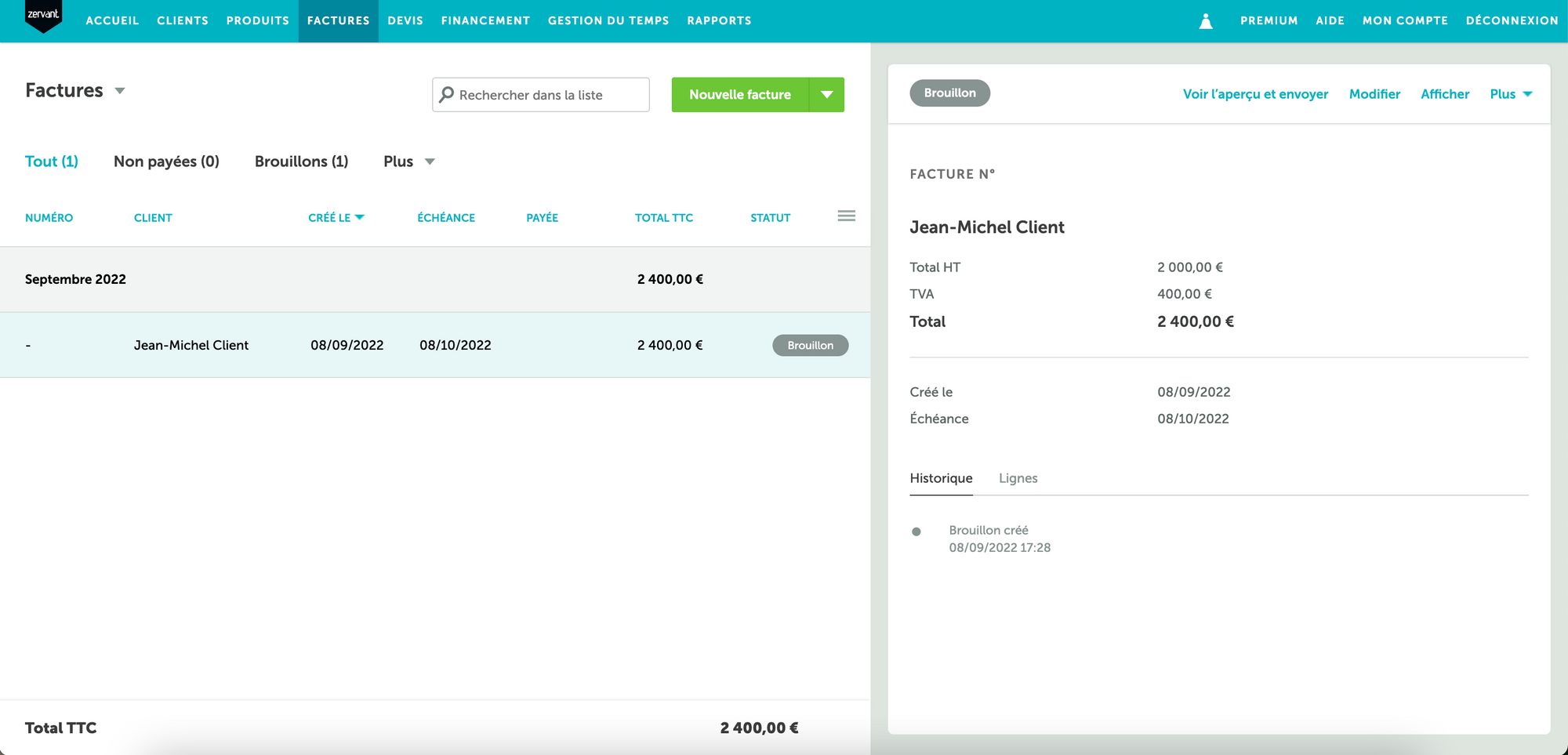Open the Nouvelle facture dropdown arrow

(x=827, y=95)
